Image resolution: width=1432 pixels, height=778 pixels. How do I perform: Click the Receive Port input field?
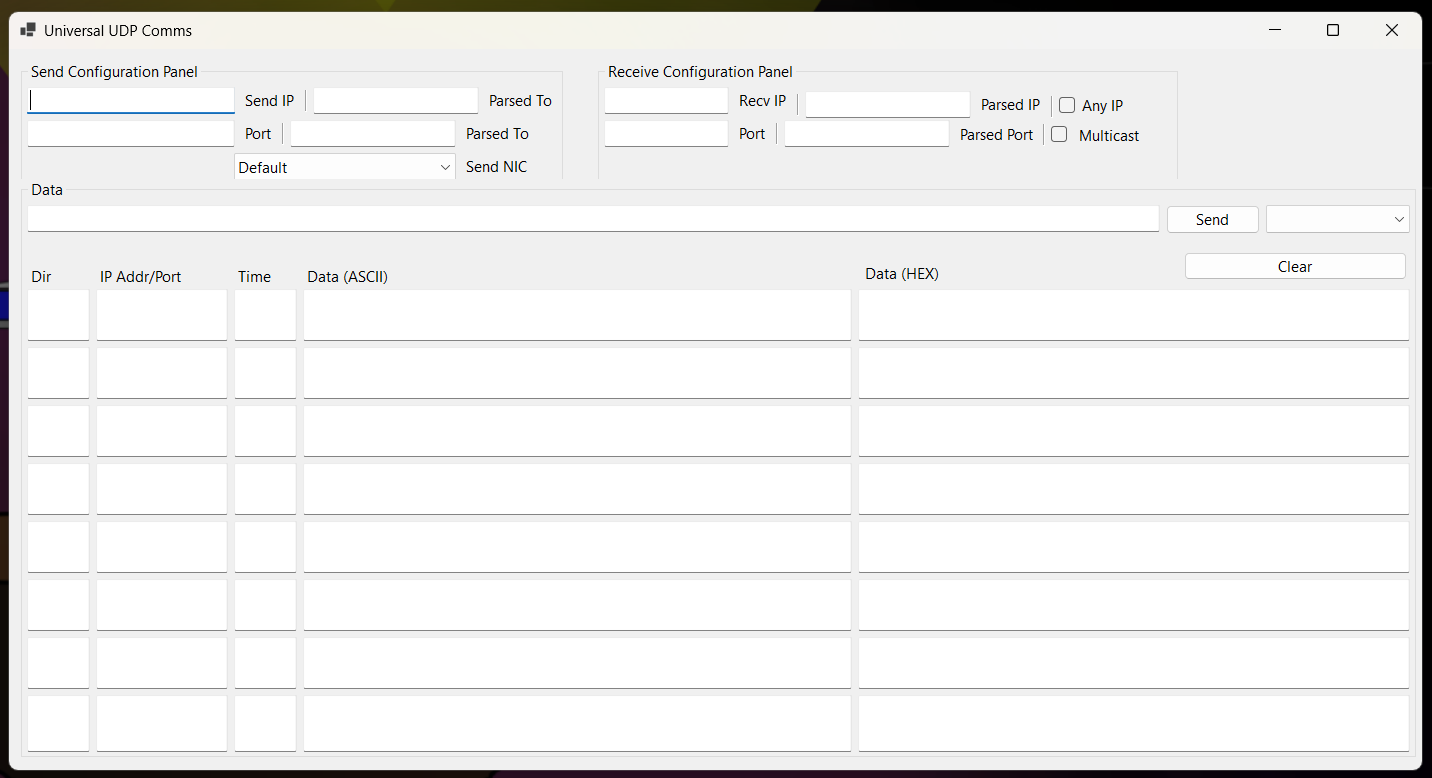tap(666, 134)
